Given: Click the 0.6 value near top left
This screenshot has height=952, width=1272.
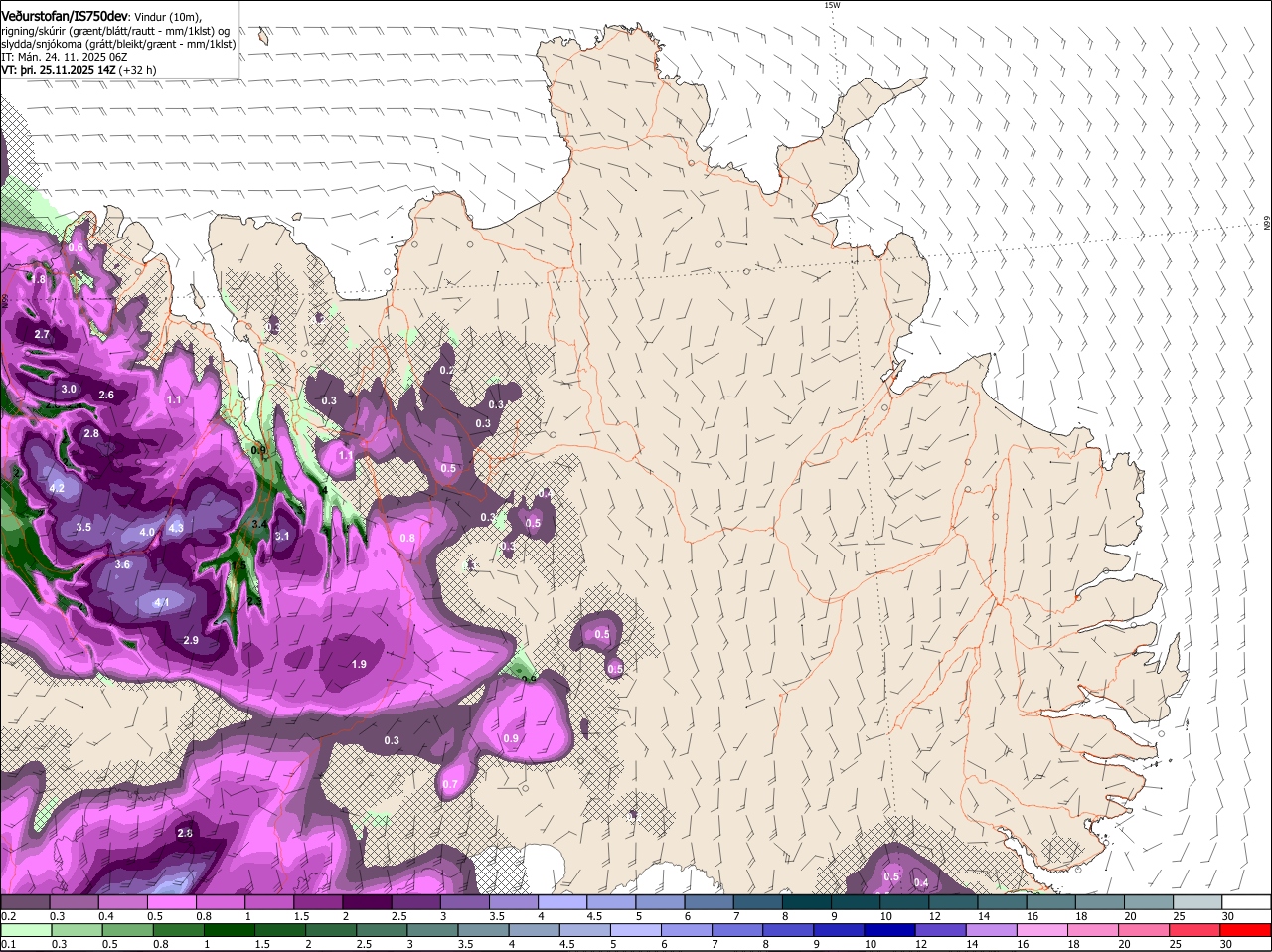Looking at the screenshot, I should point(76,246).
